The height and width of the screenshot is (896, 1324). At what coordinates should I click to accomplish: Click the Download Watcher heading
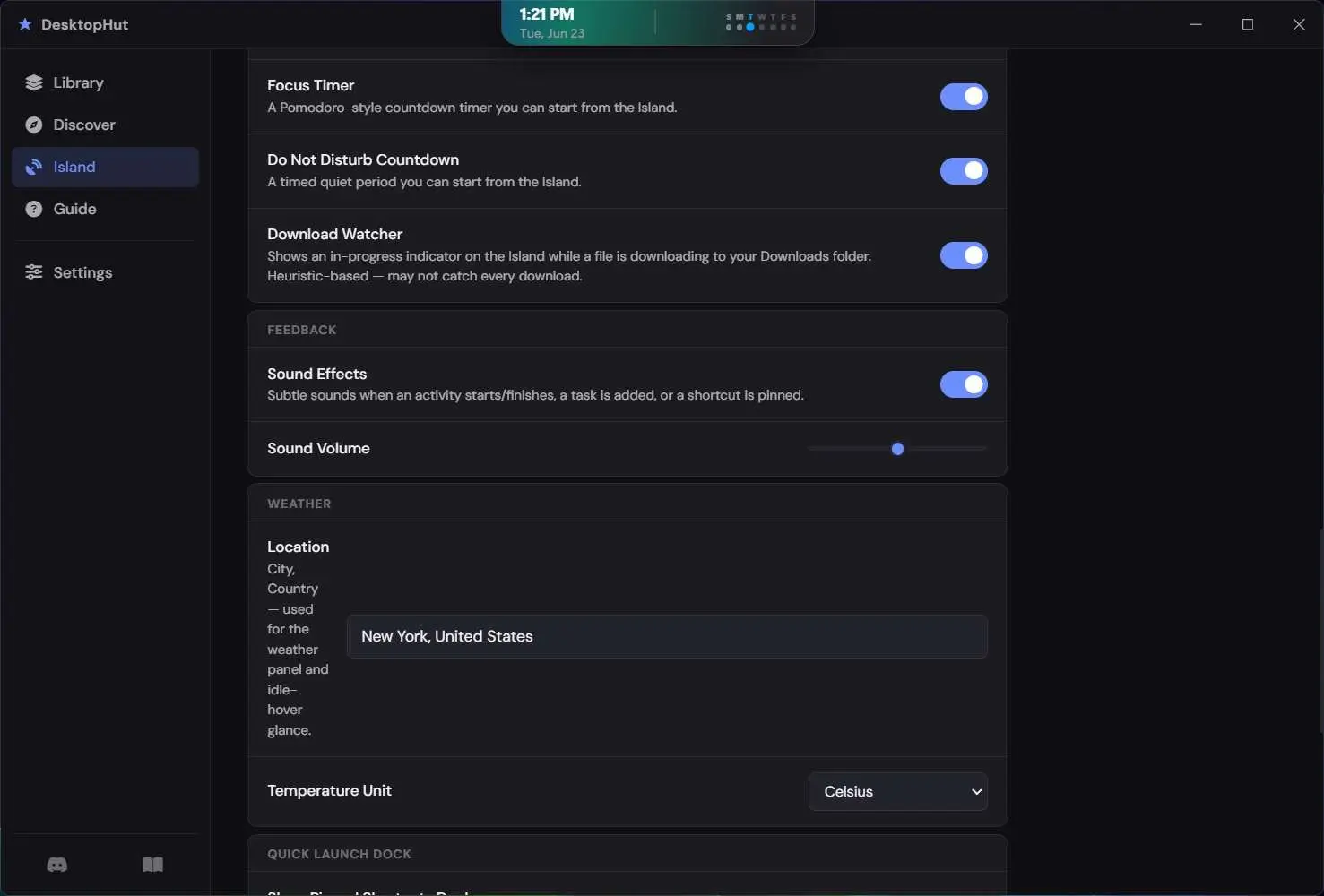click(x=334, y=234)
